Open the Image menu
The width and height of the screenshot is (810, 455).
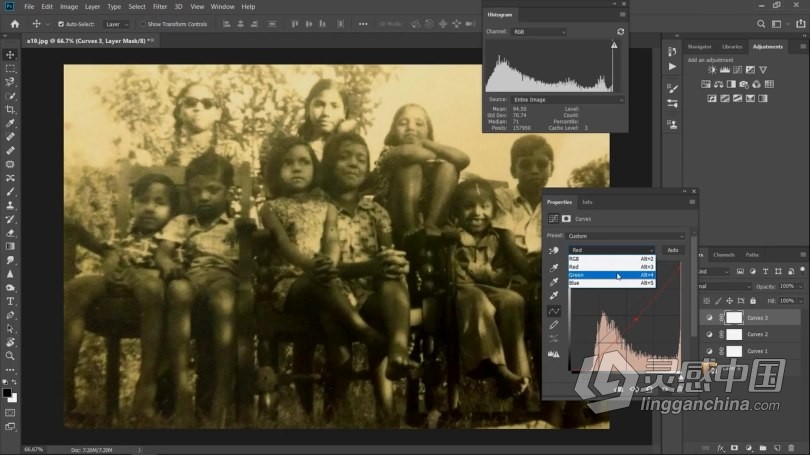coord(69,7)
